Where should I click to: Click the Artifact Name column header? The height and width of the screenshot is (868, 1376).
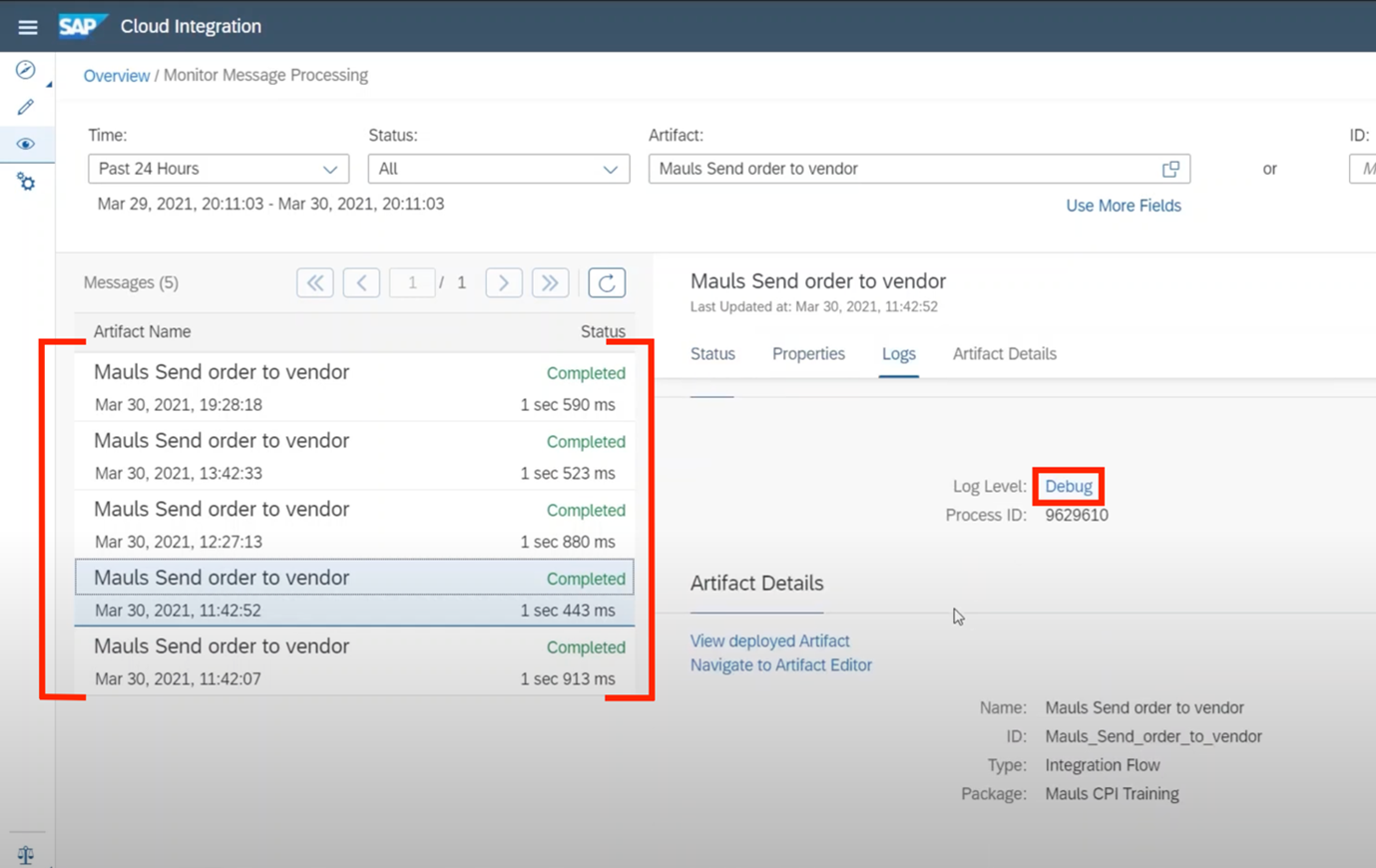pyautogui.click(x=142, y=332)
